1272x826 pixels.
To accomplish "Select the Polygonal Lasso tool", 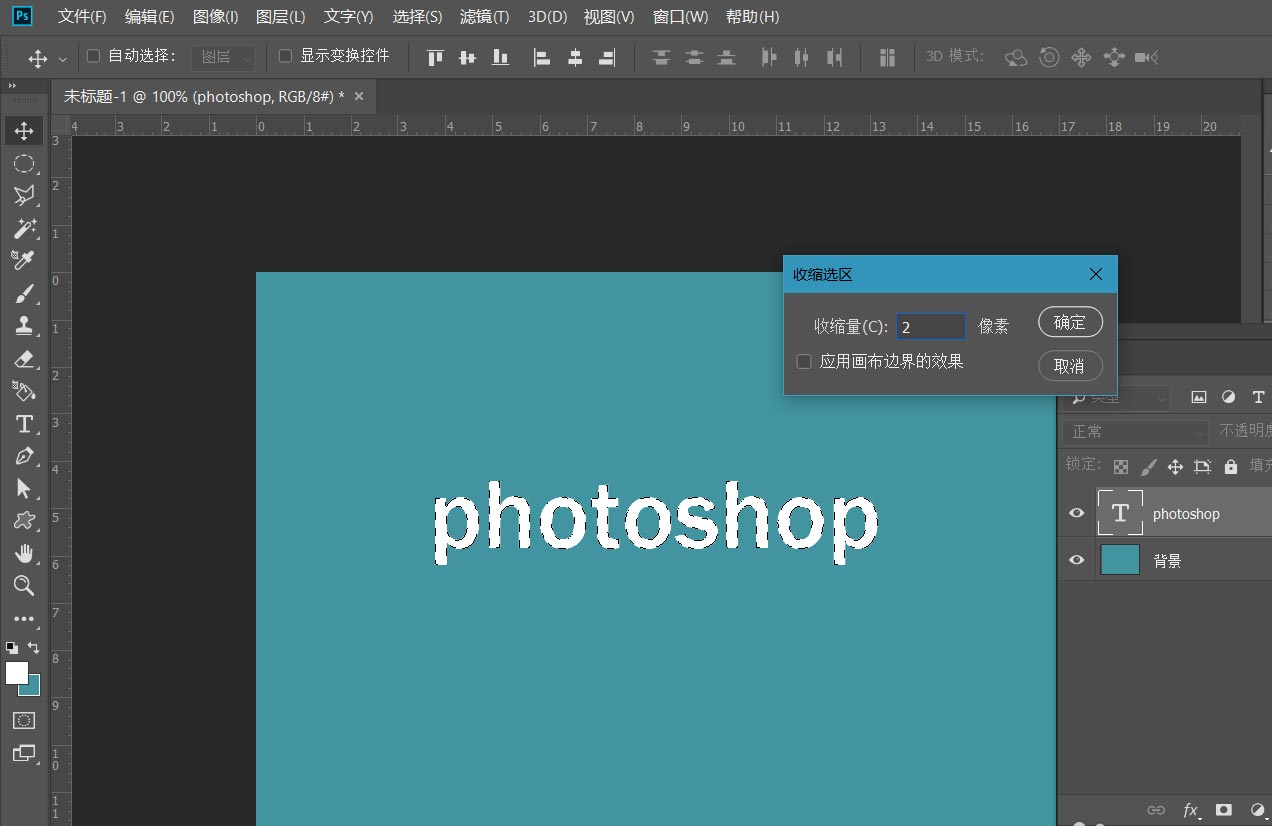I will click(x=24, y=195).
